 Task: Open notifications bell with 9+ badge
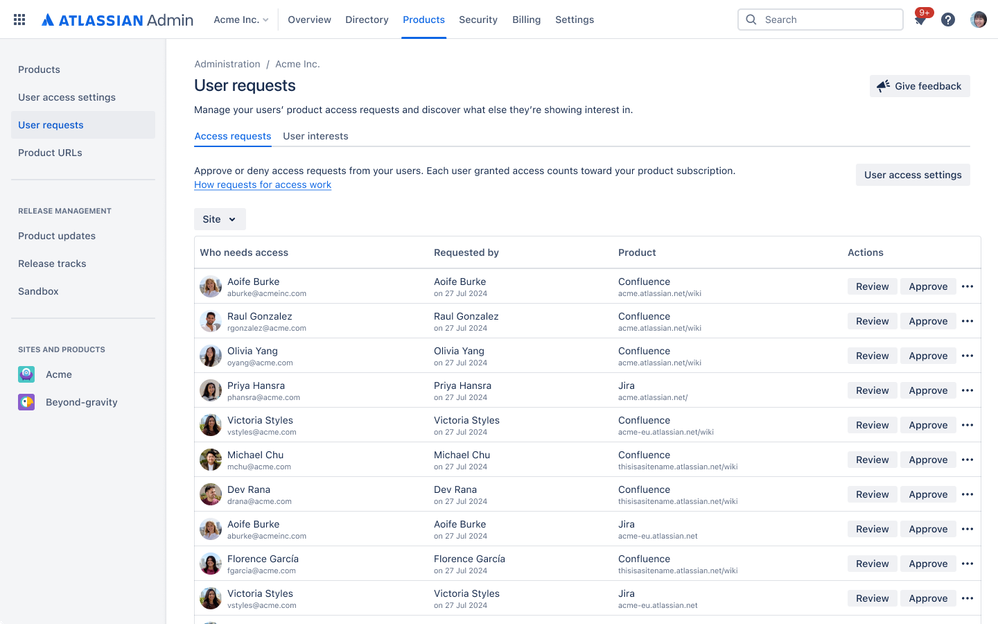[x=920, y=19]
